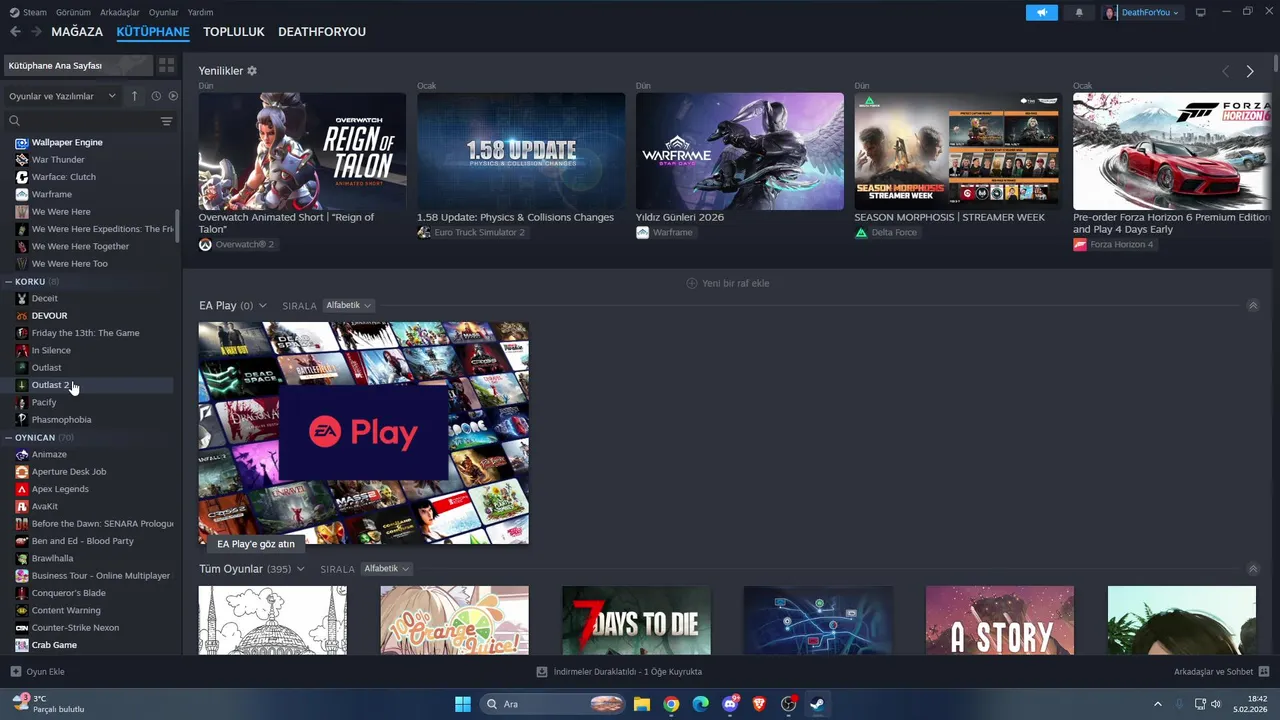
Task: Open Discord from the taskbar
Action: pos(730,704)
